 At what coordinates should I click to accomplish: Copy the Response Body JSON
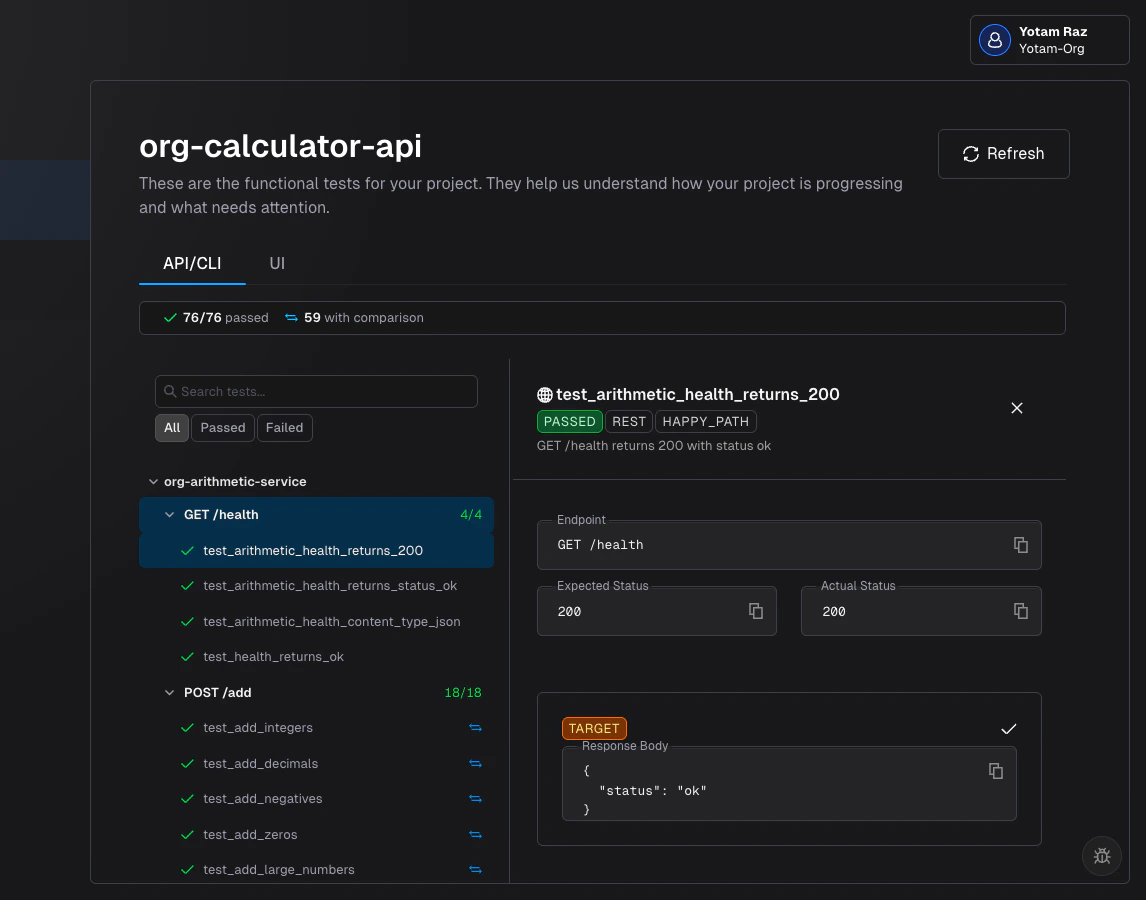pos(996,771)
